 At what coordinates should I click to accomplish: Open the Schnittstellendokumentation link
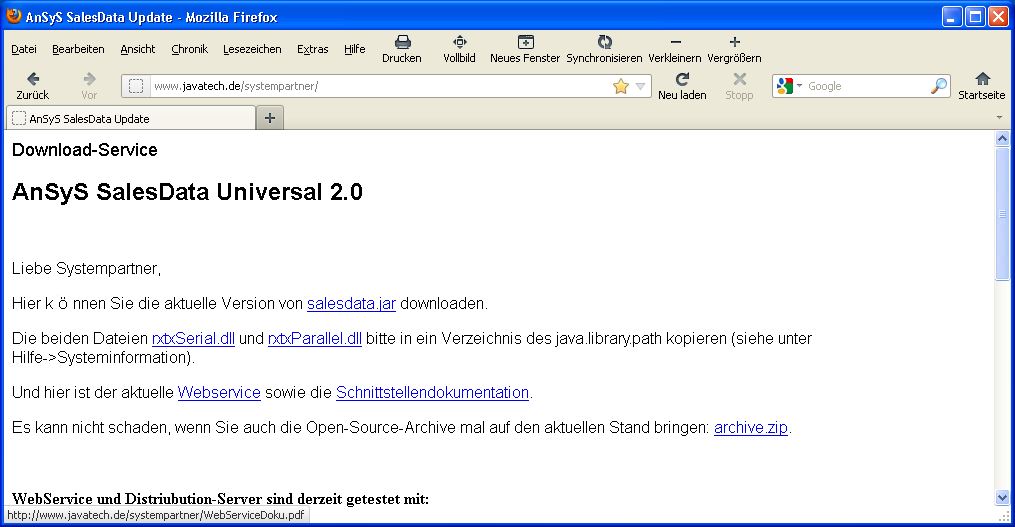pyautogui.click(x=432, y=392)
